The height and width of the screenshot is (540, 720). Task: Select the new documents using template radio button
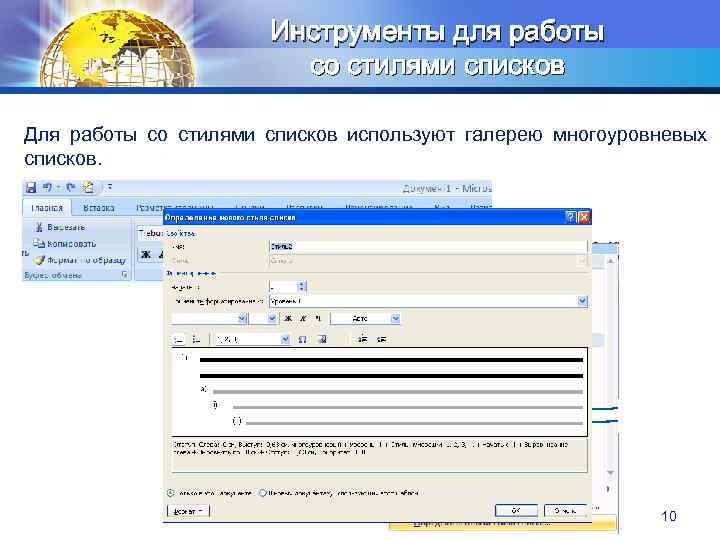pyautogui.click(x=263, y=493)
